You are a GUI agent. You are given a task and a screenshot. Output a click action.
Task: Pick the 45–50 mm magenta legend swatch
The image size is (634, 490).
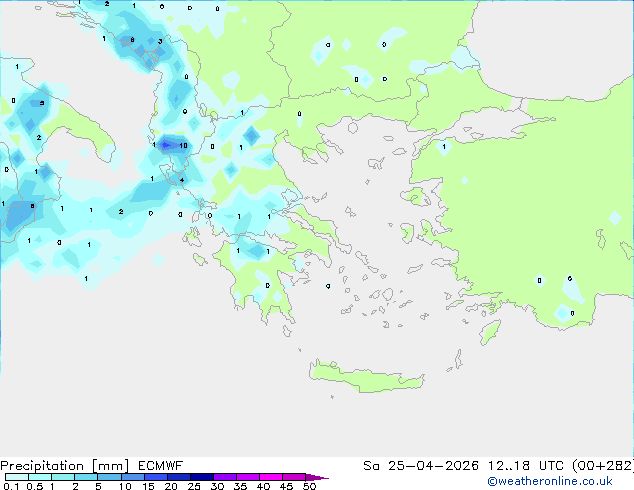click(294, 477)
